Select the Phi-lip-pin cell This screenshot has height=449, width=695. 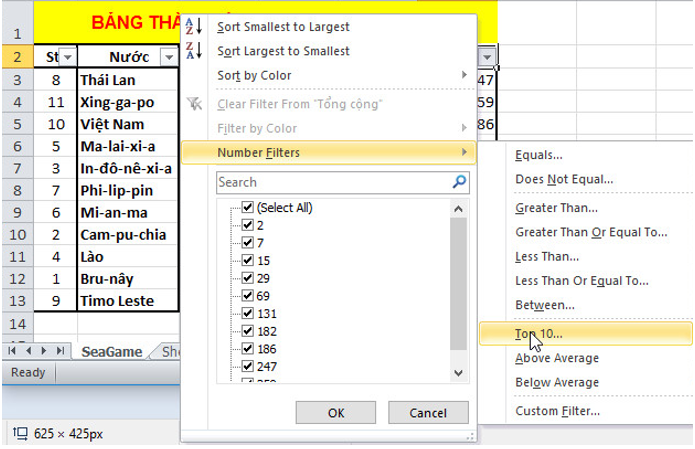(128, 190)
